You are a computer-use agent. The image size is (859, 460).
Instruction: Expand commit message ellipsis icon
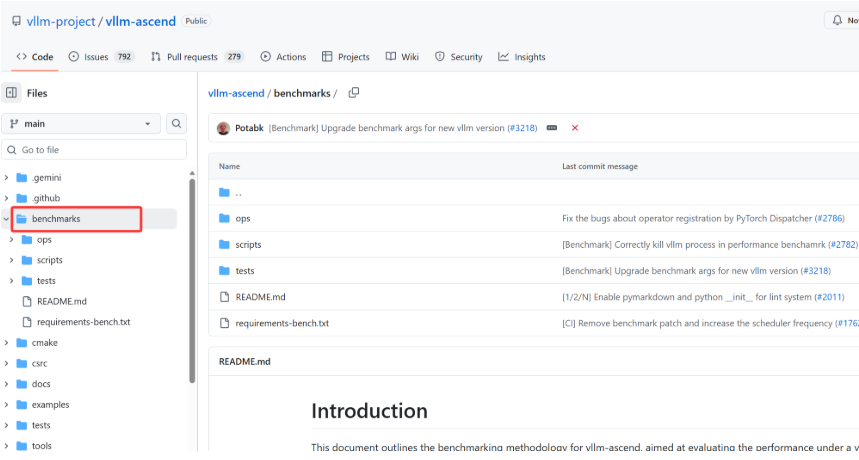551,128
